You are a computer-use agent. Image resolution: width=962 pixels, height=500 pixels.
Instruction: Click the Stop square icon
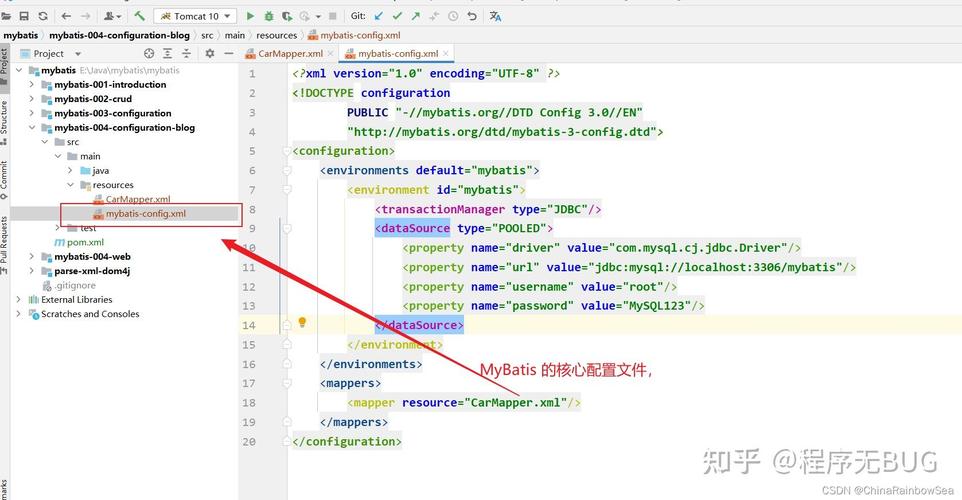click(x=333, y=16)
